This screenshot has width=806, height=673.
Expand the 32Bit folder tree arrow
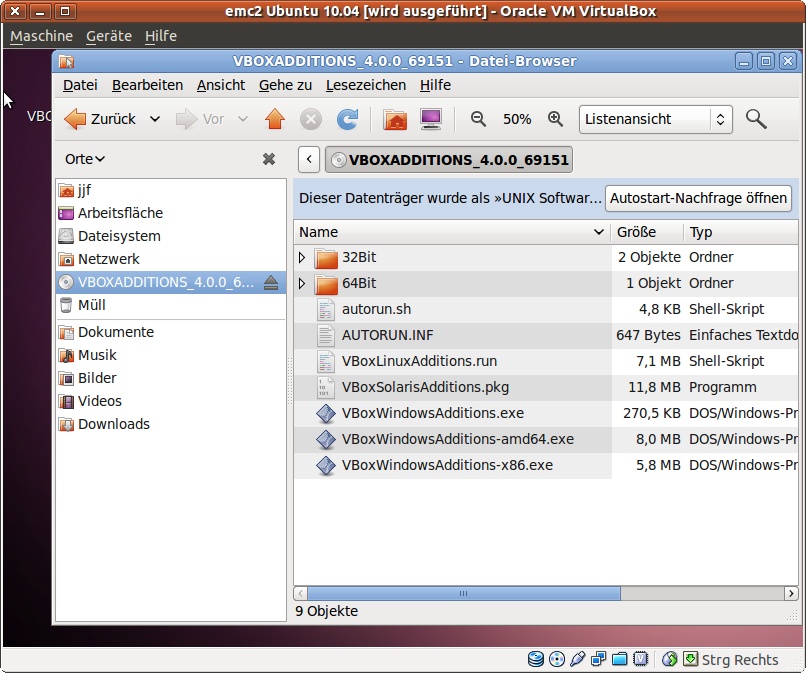click(303, 257)
